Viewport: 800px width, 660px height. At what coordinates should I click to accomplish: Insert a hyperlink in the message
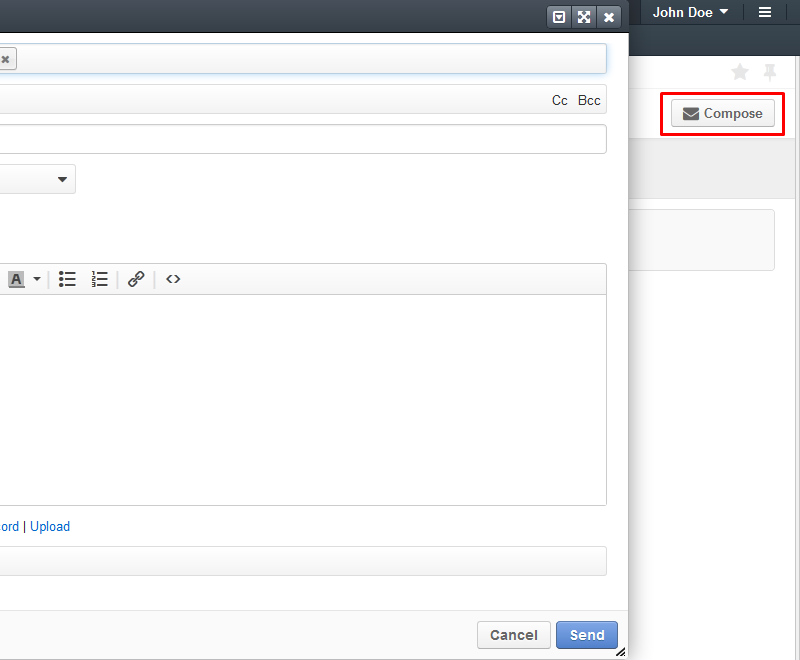coord(136,279)
